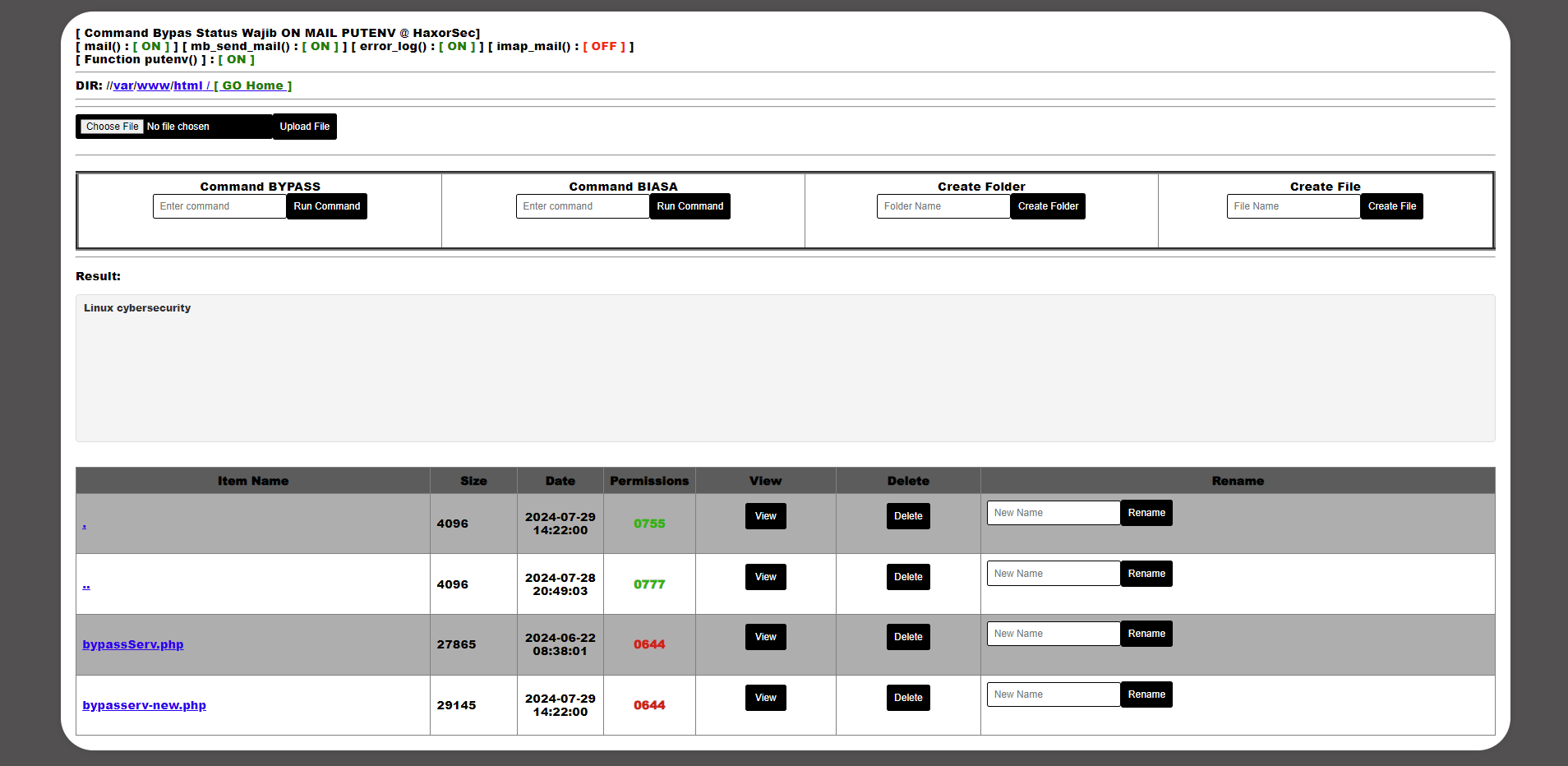1568x766 pixels.
Task: Click the 'No file chosen' text
Action: coord(178,127)
